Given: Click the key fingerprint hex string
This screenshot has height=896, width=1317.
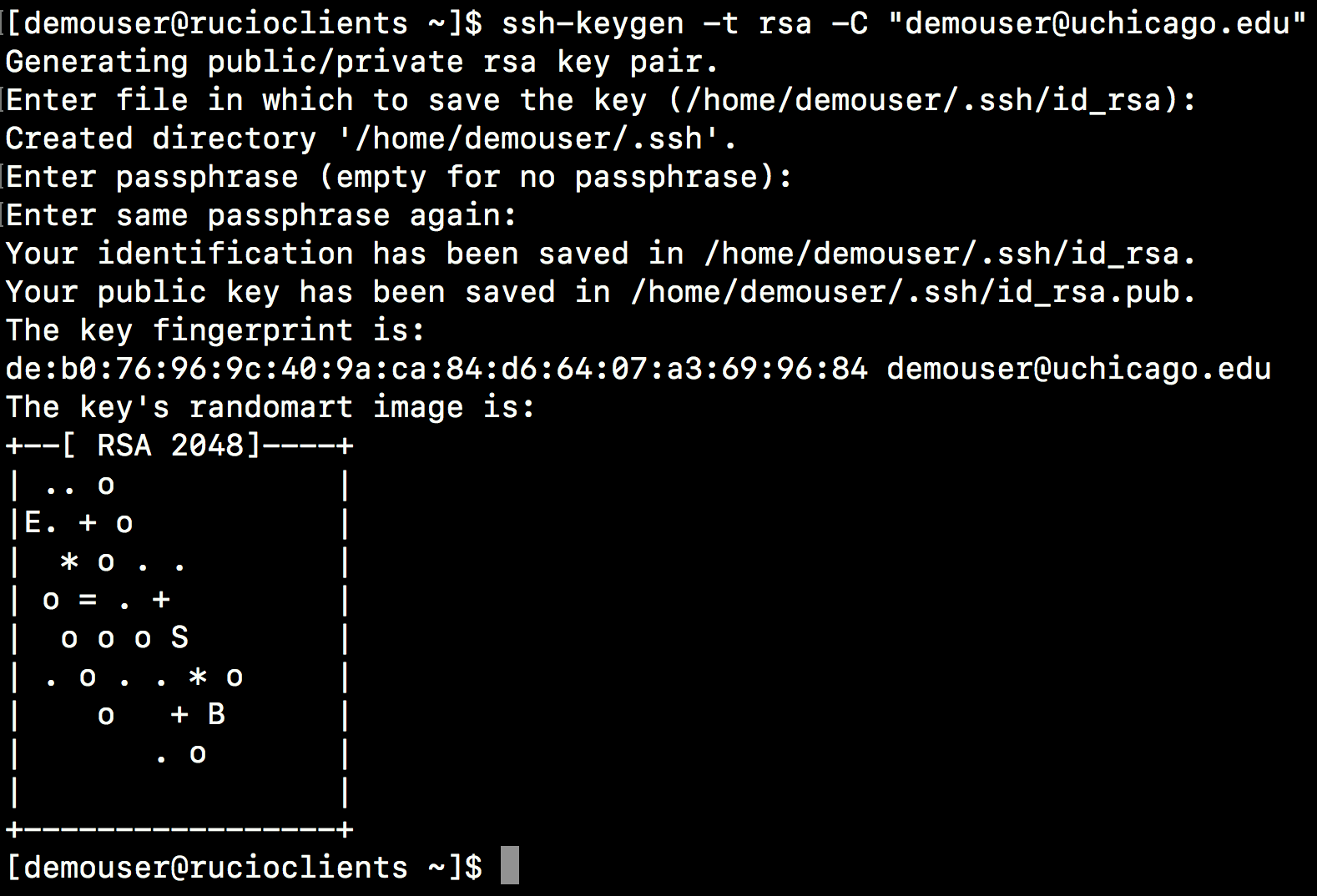Looking at the screenshot, I should (436, 369).
